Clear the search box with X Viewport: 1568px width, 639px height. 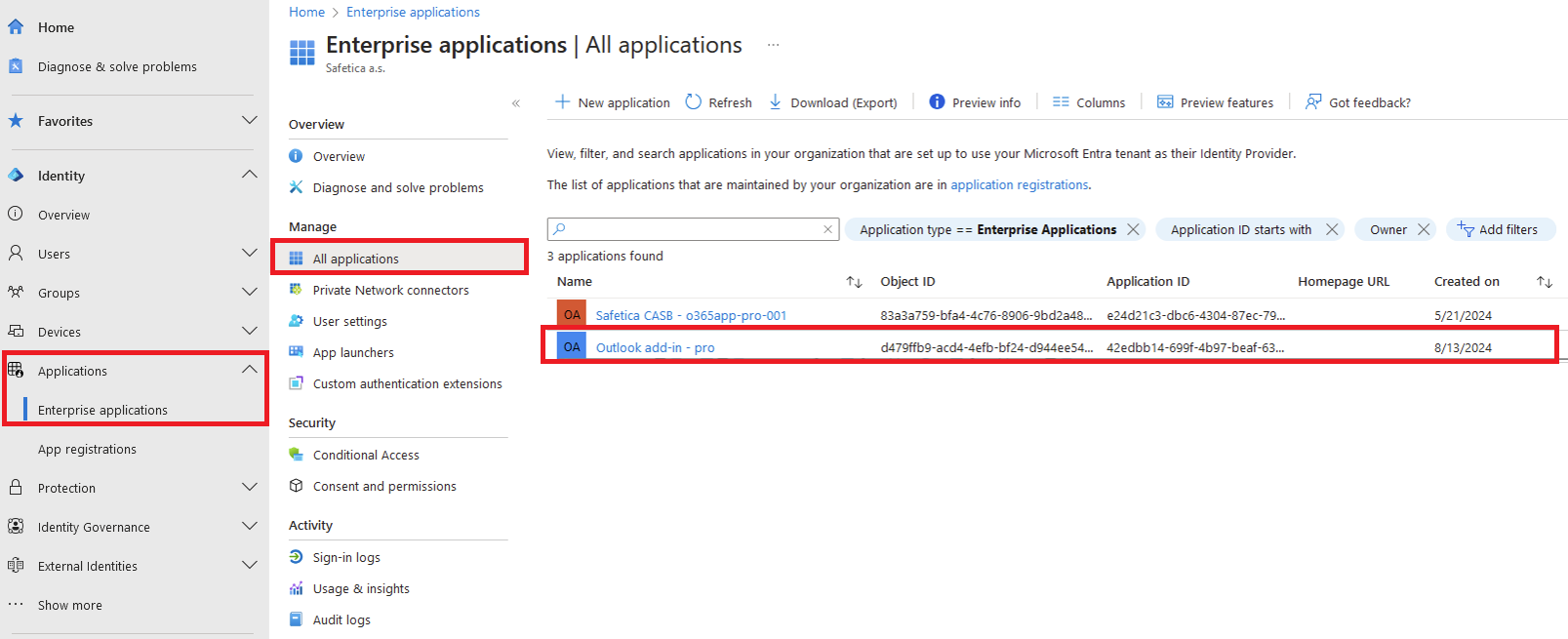pos(827,229)
